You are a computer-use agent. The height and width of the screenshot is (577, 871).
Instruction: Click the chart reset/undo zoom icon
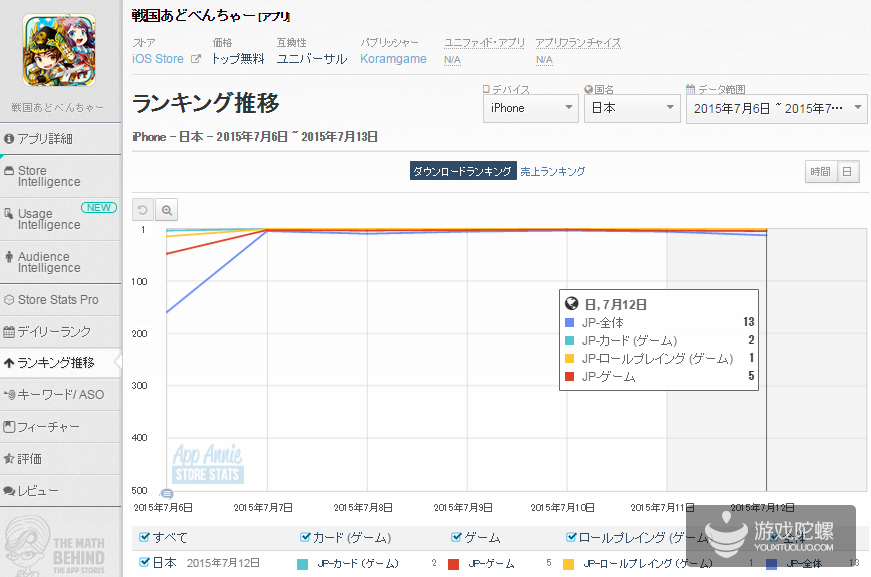click(x=143, y=210)
